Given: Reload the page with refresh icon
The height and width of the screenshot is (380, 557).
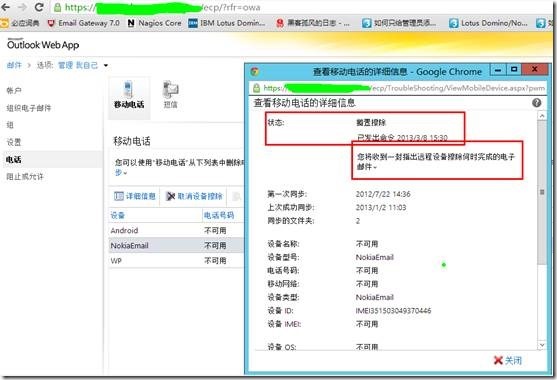Looking at the screenshot, I should click(x=39, y=7).
